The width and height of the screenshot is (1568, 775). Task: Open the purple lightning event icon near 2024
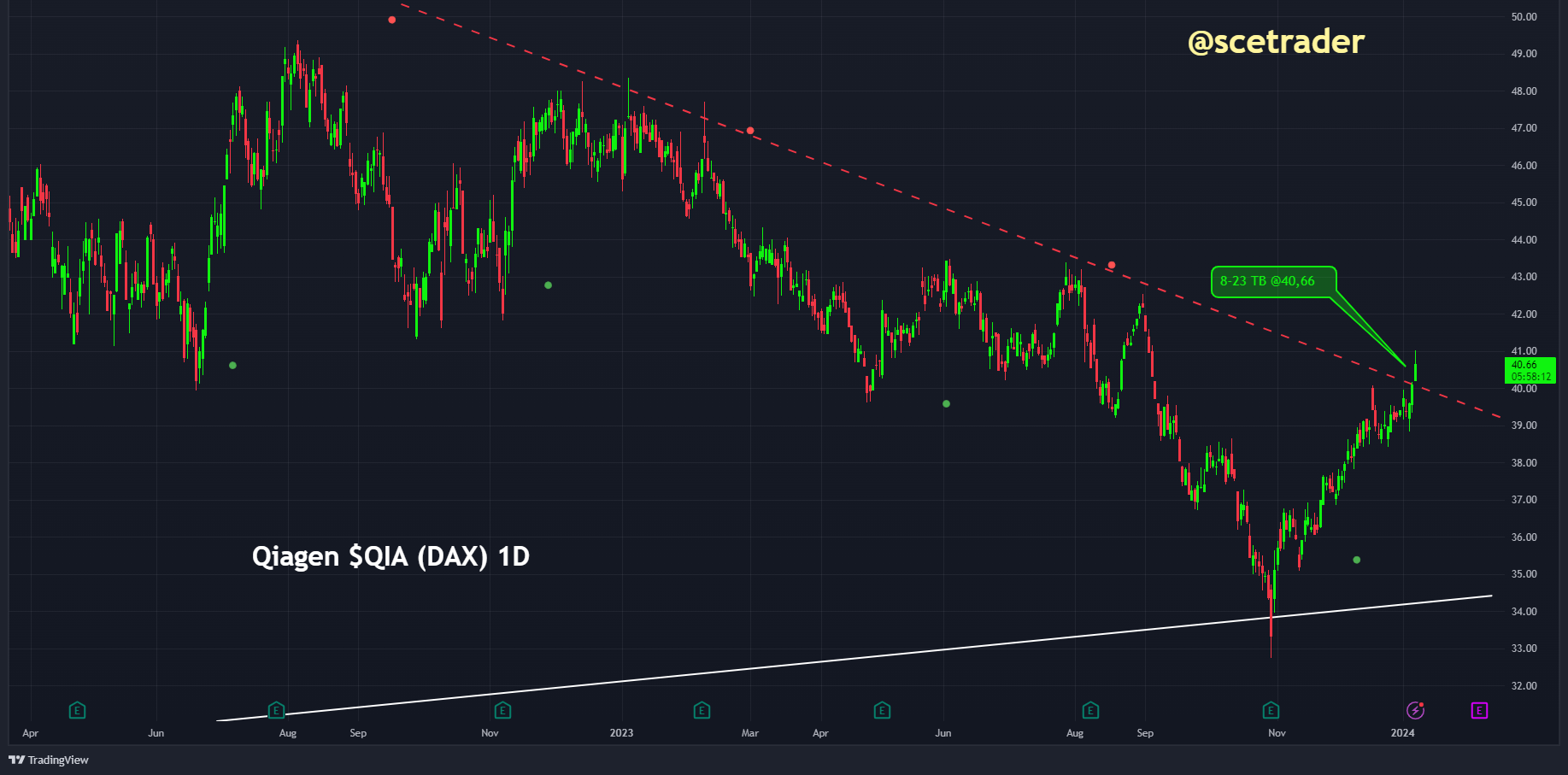click(x=1415, y=710)
